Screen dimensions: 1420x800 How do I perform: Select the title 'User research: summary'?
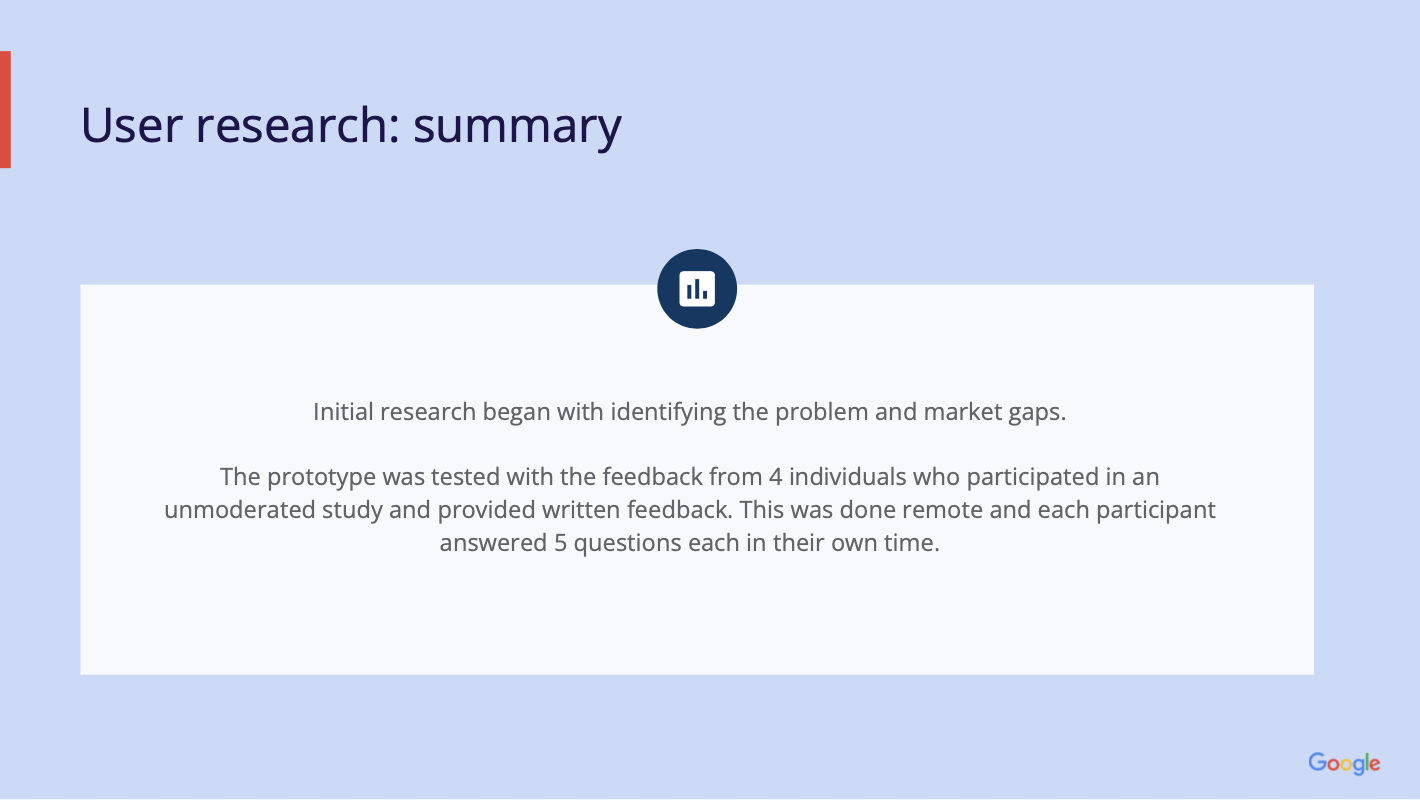click(x=351, y=126)
